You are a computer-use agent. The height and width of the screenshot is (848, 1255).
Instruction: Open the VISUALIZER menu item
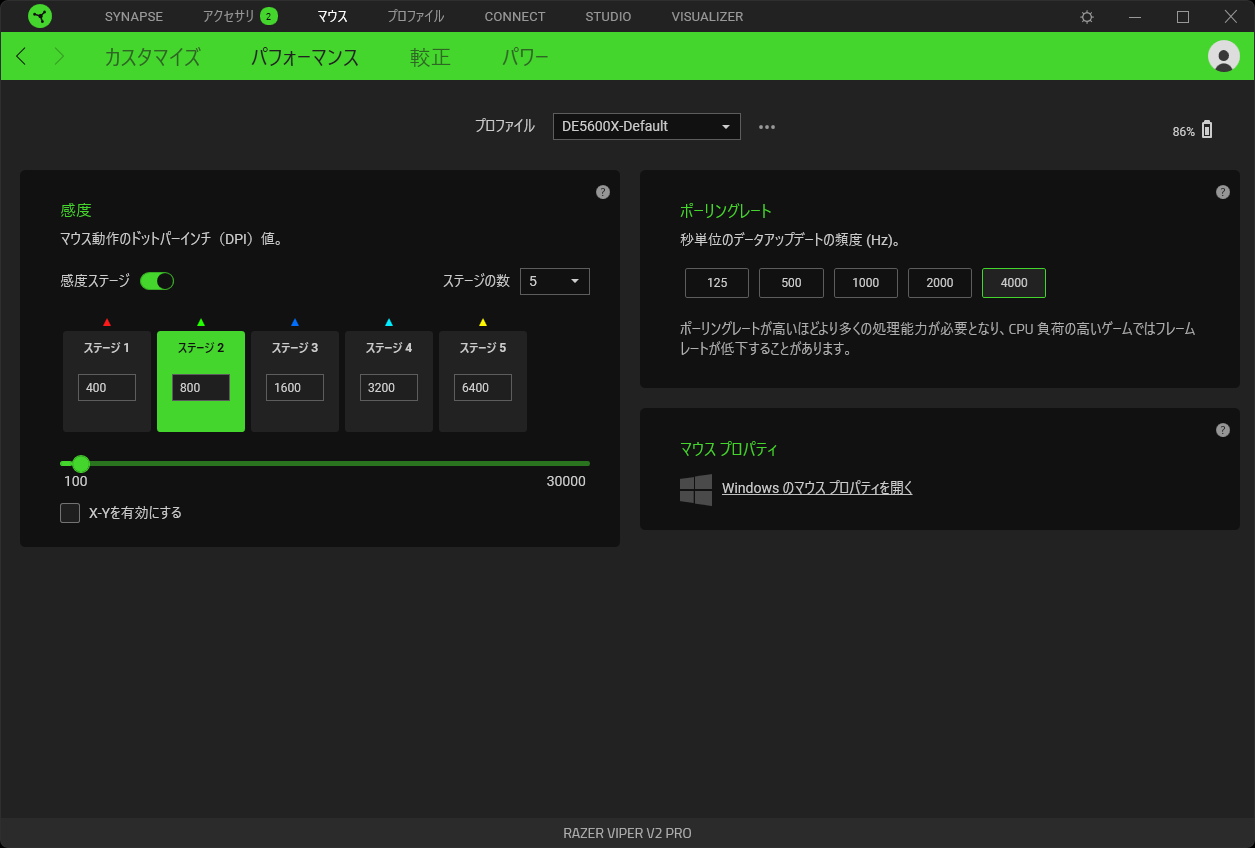706,16
